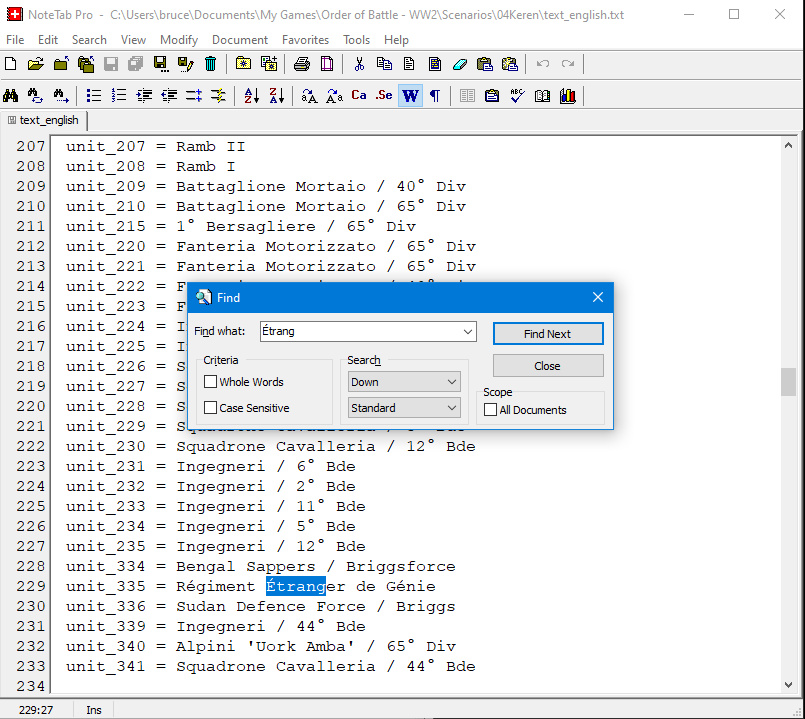
Task: Click the Find Next button
Action: point(547,334)
